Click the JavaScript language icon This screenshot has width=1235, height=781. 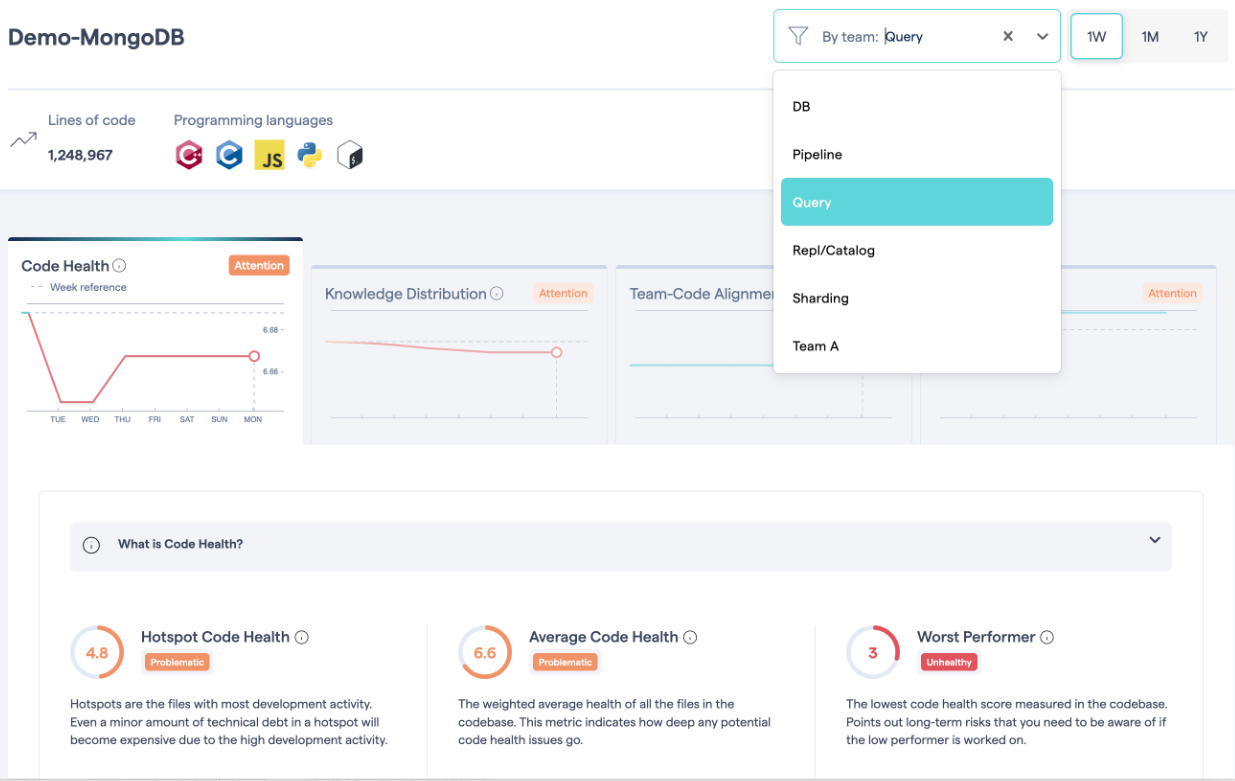coord(270,155)
